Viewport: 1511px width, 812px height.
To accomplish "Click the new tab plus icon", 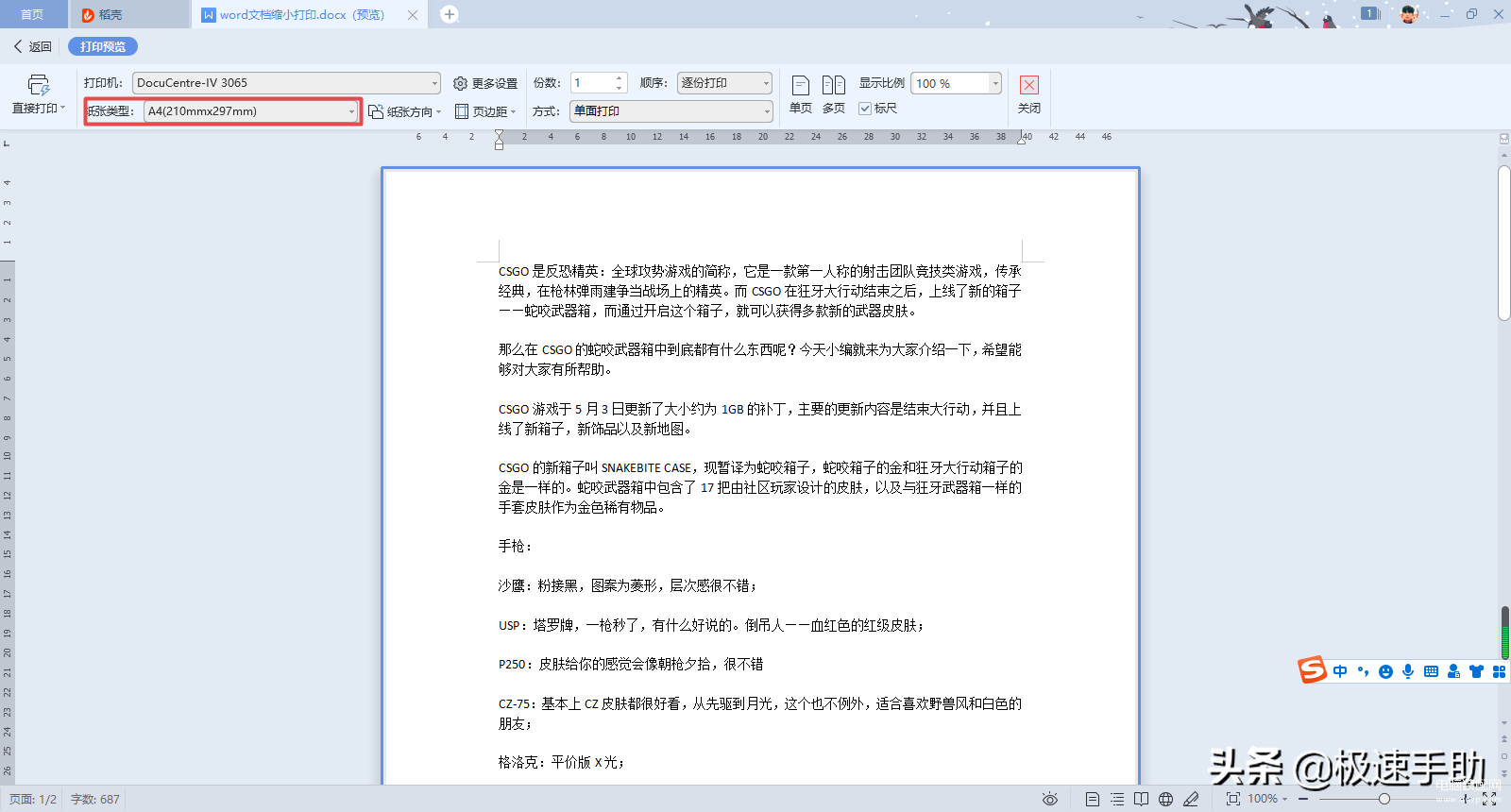I will pos(450,14).
